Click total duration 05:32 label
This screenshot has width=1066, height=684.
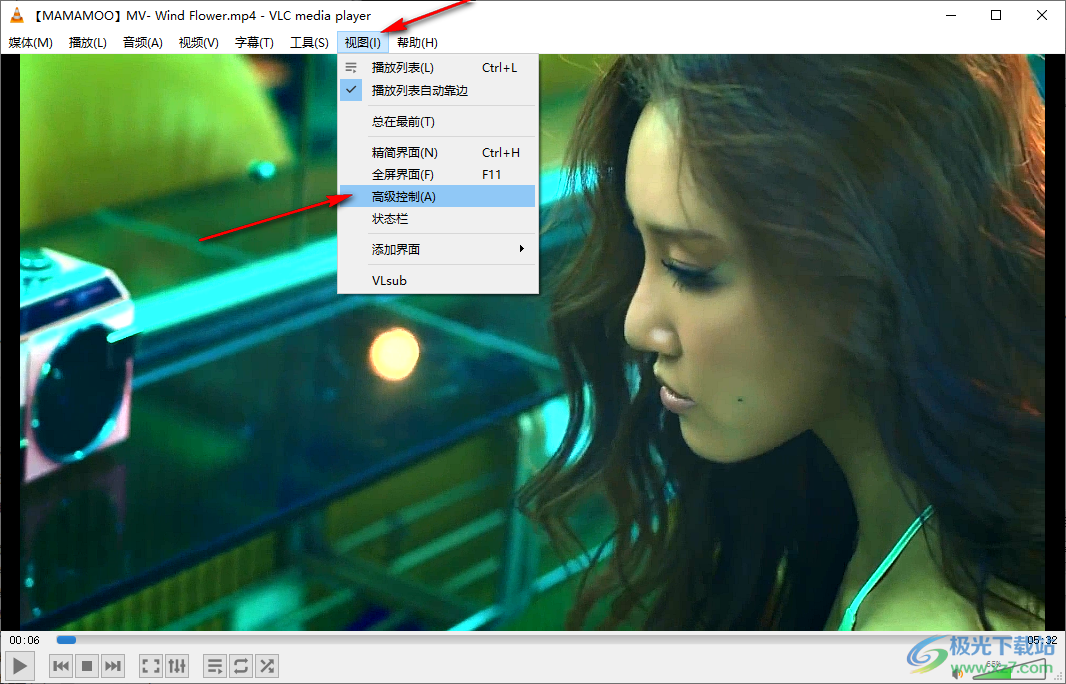1042,640
